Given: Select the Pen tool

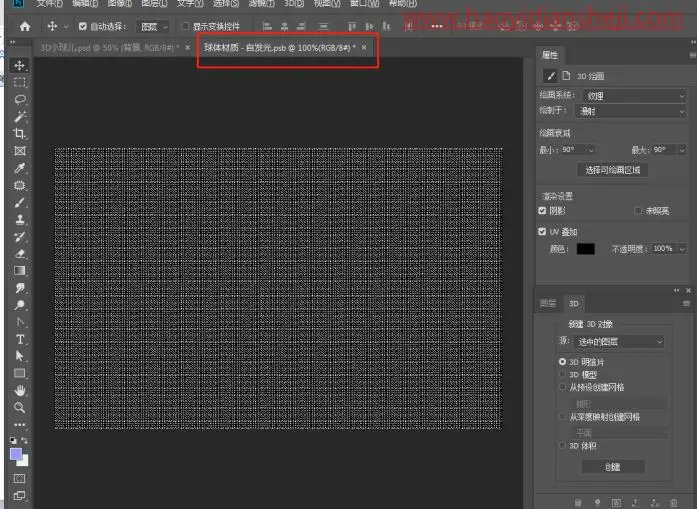Looking at the screenshot, I should coord(20,322).
